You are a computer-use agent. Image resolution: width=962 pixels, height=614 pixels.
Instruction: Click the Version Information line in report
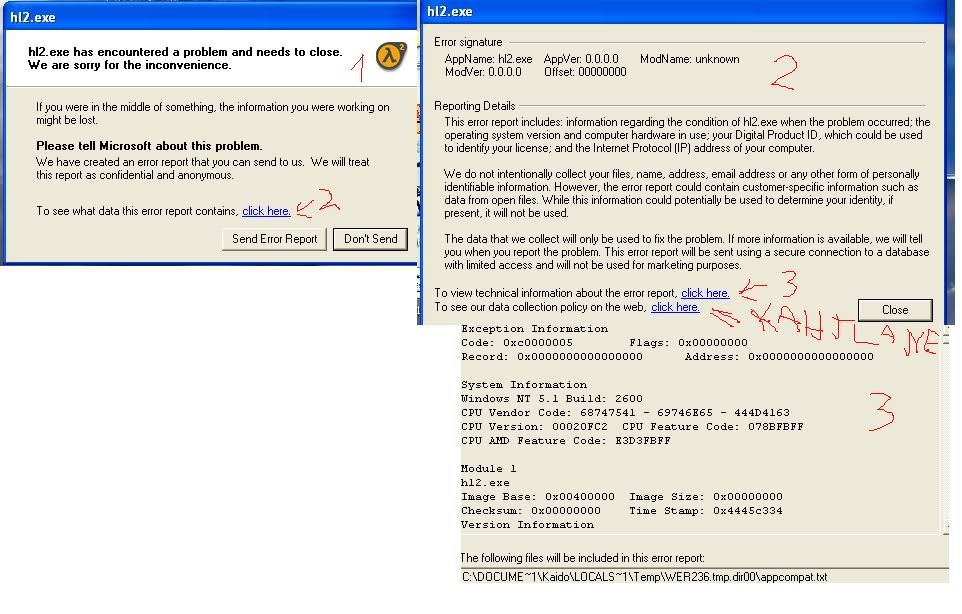[527, 525]
